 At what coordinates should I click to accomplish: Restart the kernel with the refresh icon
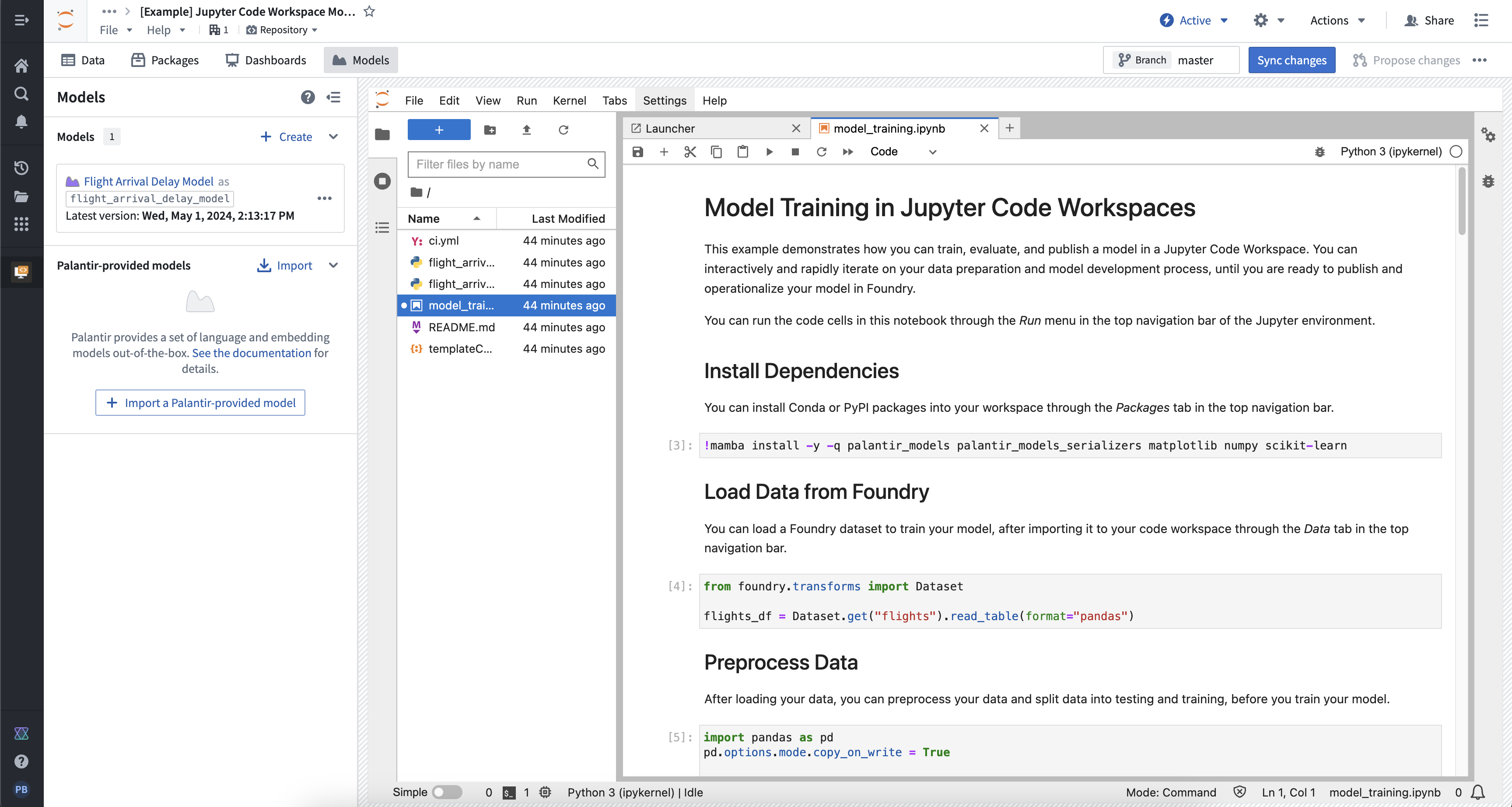[821, 151]
